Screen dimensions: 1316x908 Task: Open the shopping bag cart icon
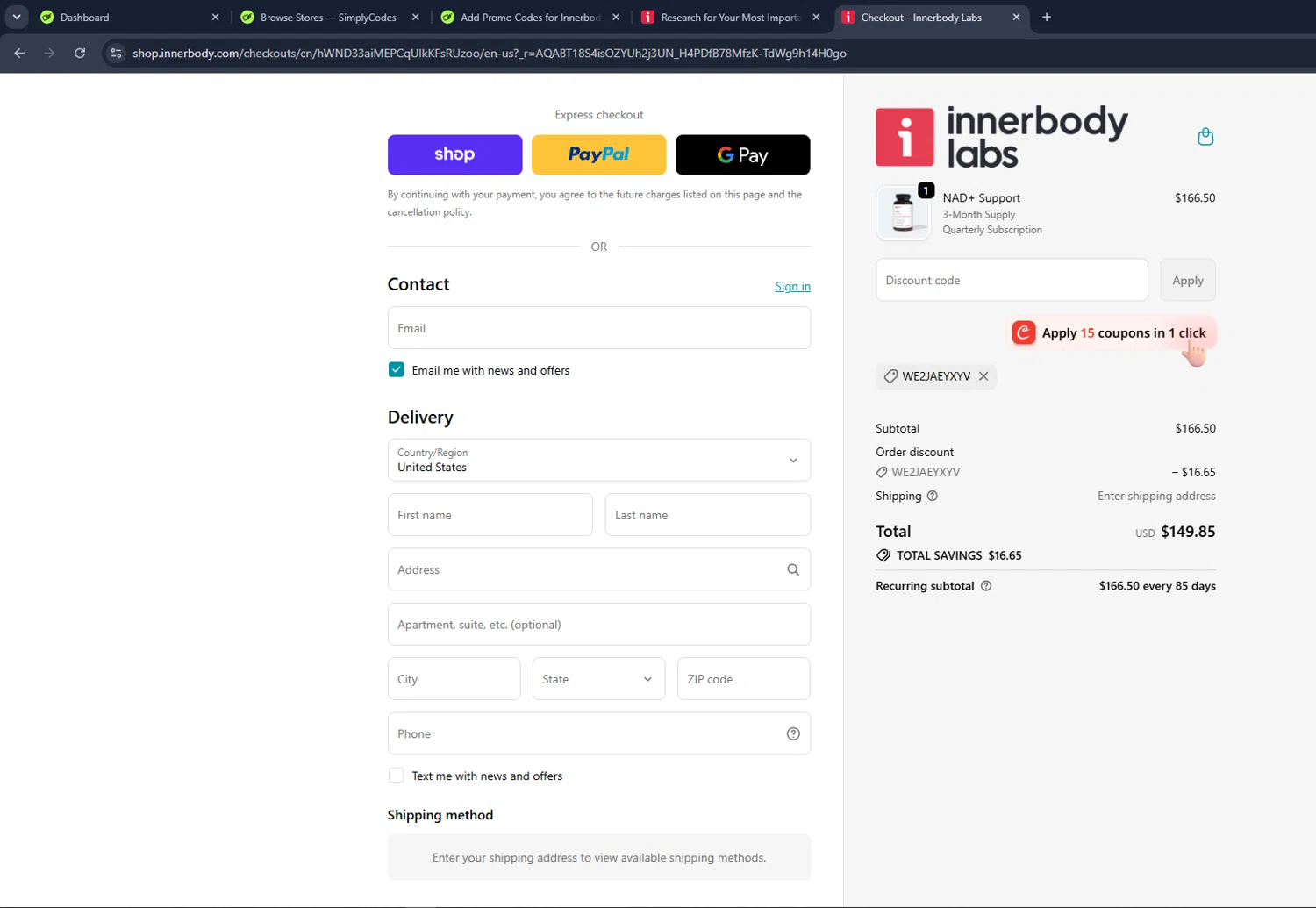coord(1205,137)
